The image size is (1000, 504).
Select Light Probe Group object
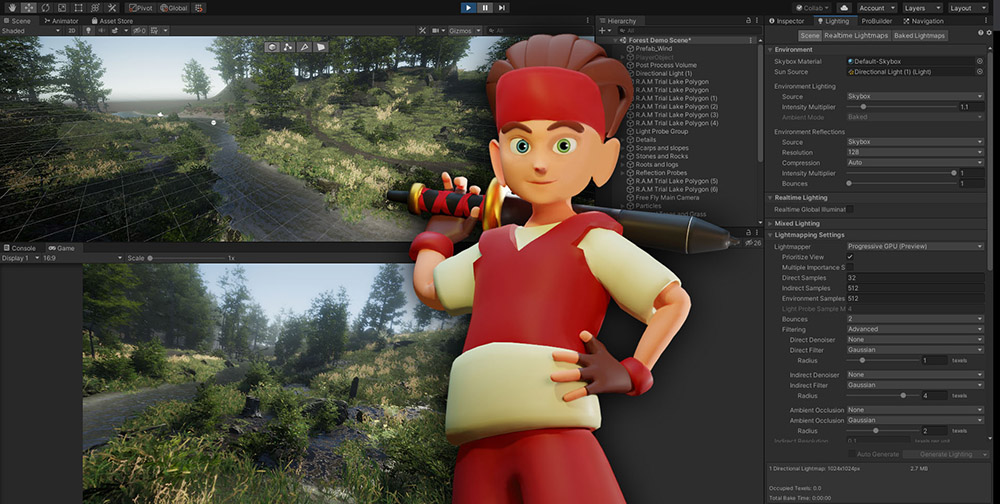[x=661, y=131]
